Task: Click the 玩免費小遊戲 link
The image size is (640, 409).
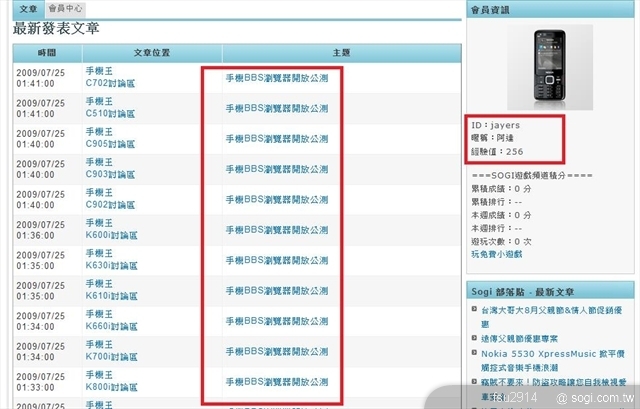Action: pos(502,254)
